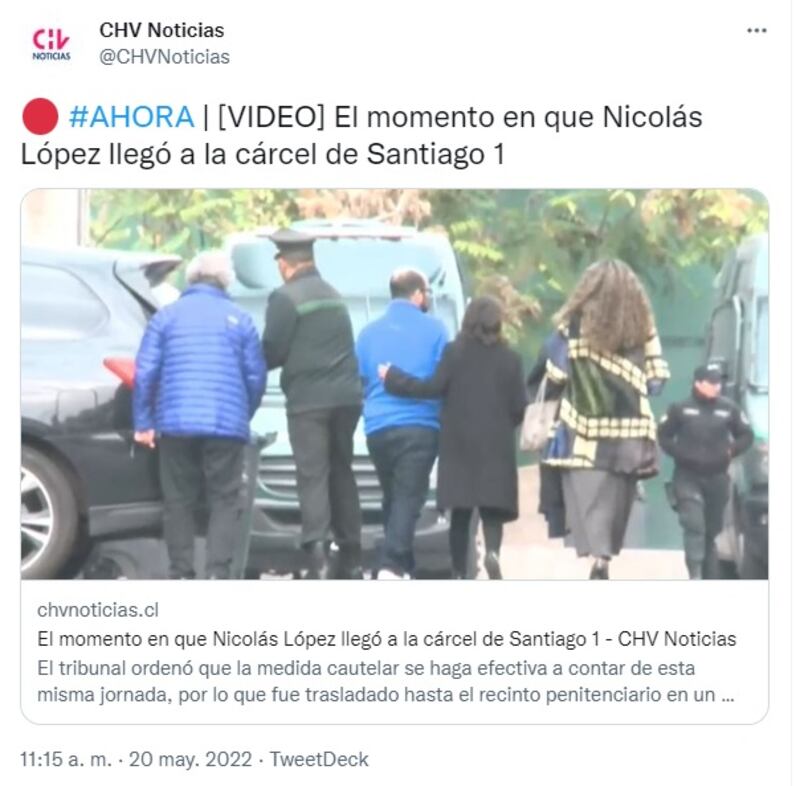Click the red circle emoji in tweet
The image size is (800, 786).
(x=40, y=117)
